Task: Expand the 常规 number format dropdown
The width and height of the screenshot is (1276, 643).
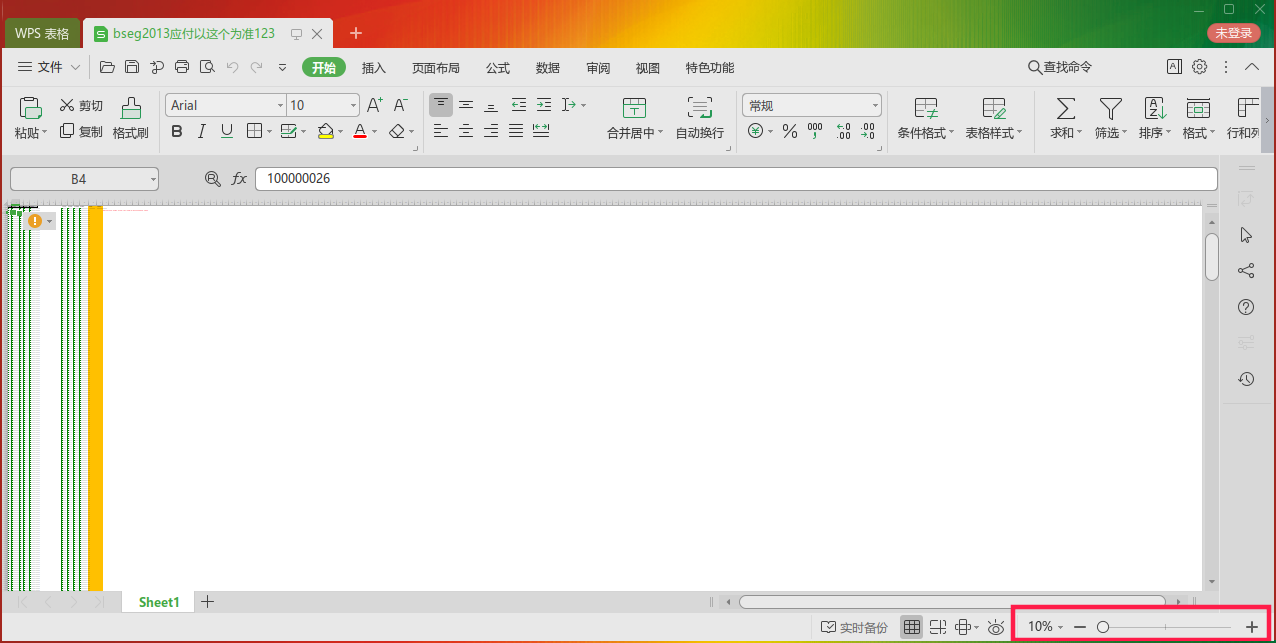Action: [875, 105]
